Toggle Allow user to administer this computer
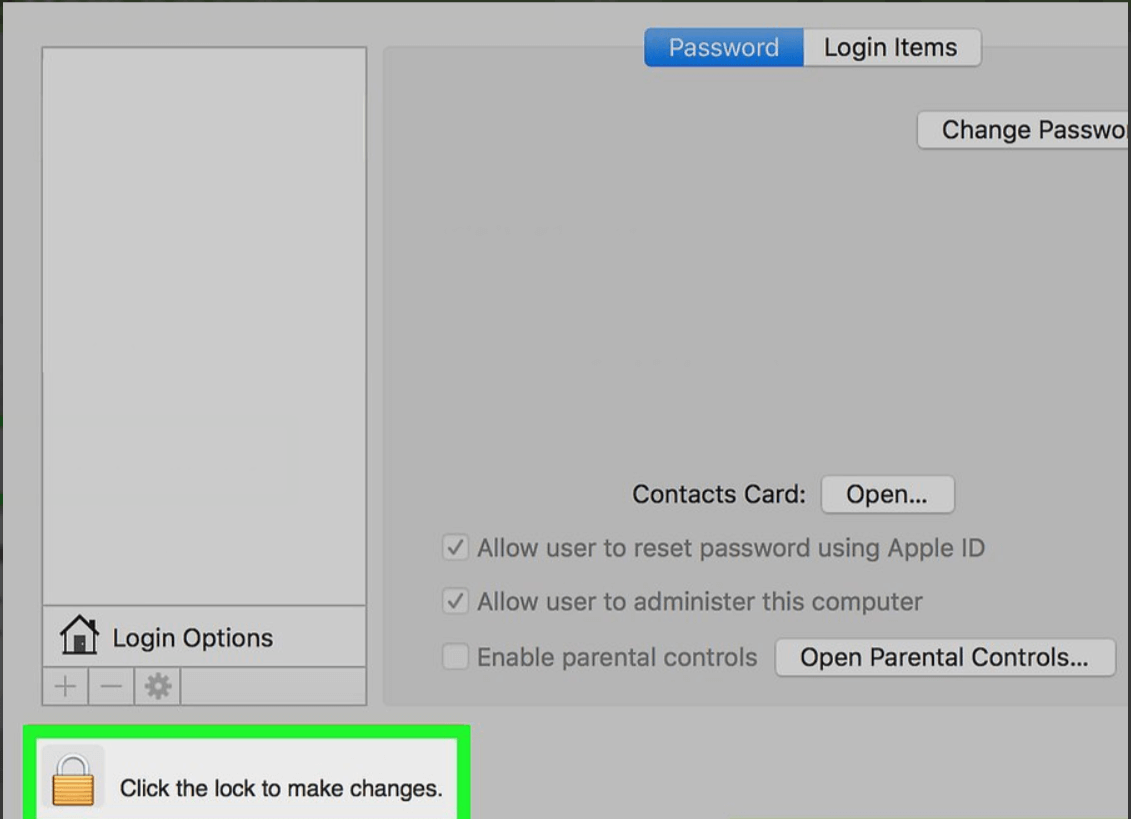Image resolution: width=1131 pixels, height=819 pixels. tap(455, 601)
